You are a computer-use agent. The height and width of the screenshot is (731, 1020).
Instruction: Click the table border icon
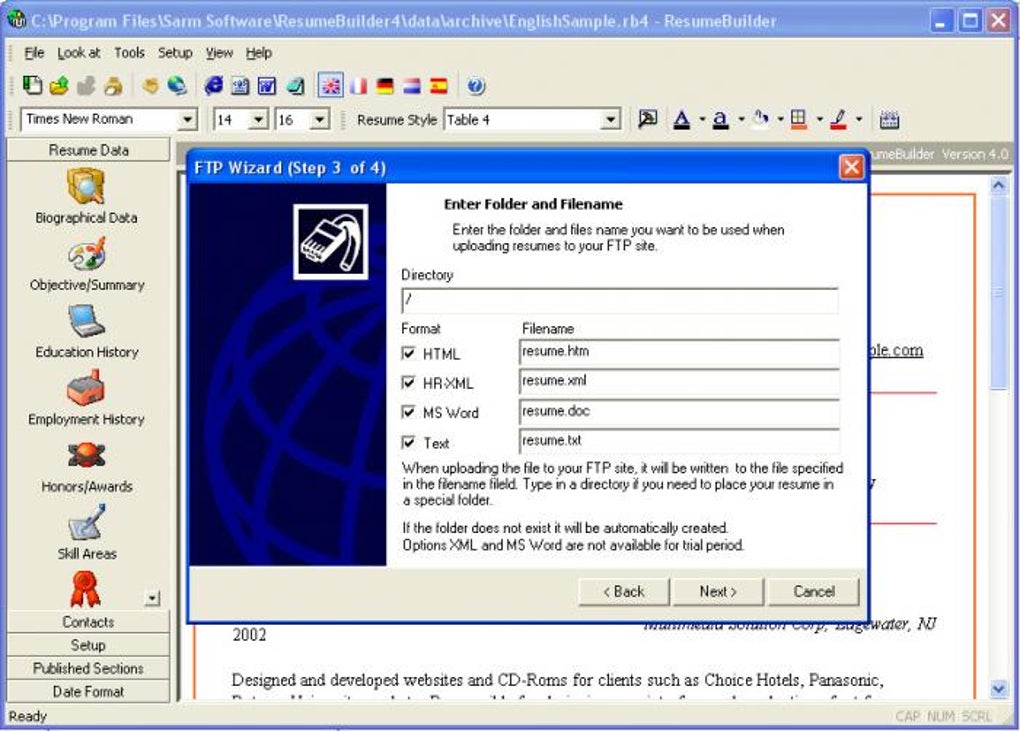tap(799, 120)
